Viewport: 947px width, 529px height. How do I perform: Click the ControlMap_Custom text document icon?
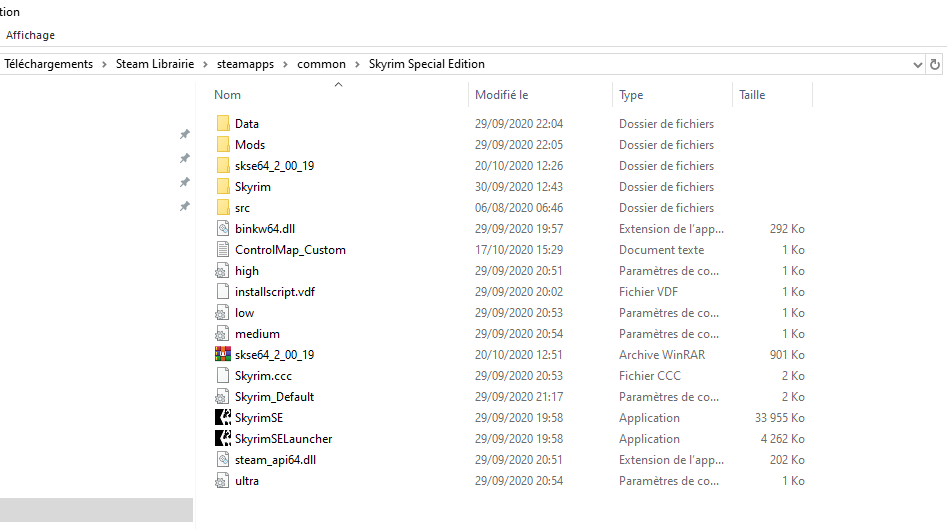(x=223, y=249)
